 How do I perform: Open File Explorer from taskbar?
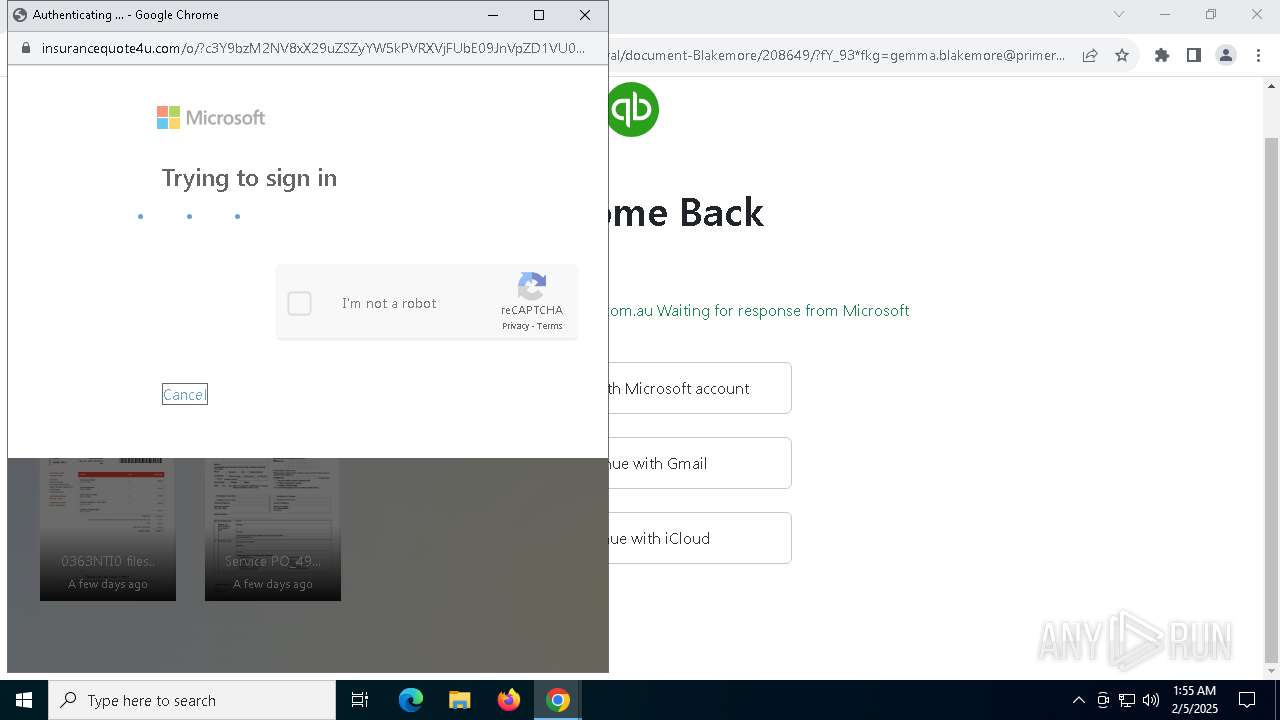[x=459, y=700]
